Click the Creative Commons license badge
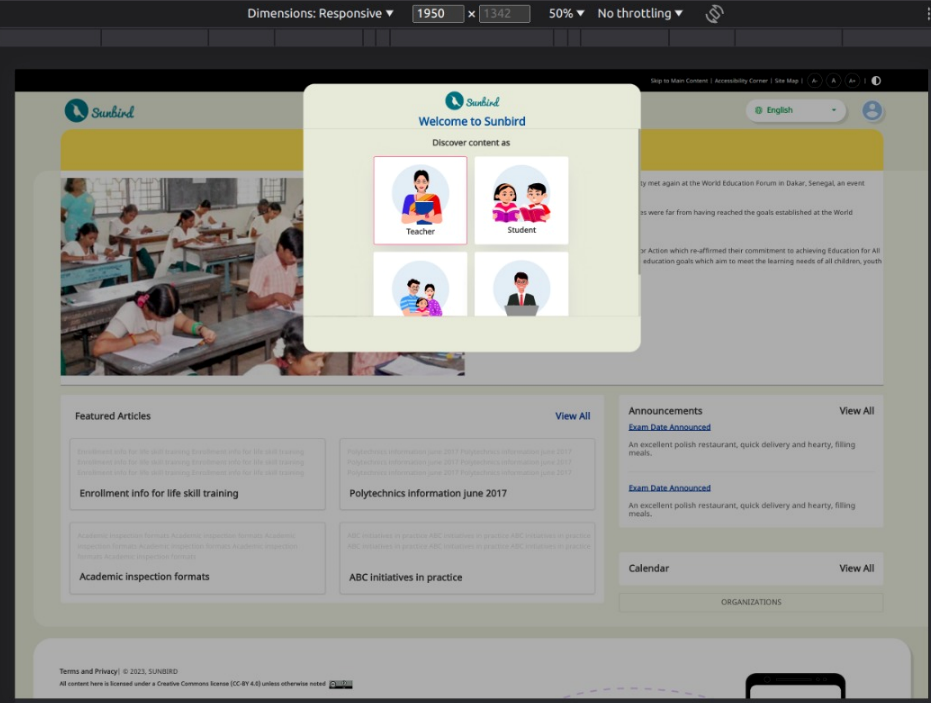Image resolution: width=931 pixels, height=703 pixels. coord(341,684)
